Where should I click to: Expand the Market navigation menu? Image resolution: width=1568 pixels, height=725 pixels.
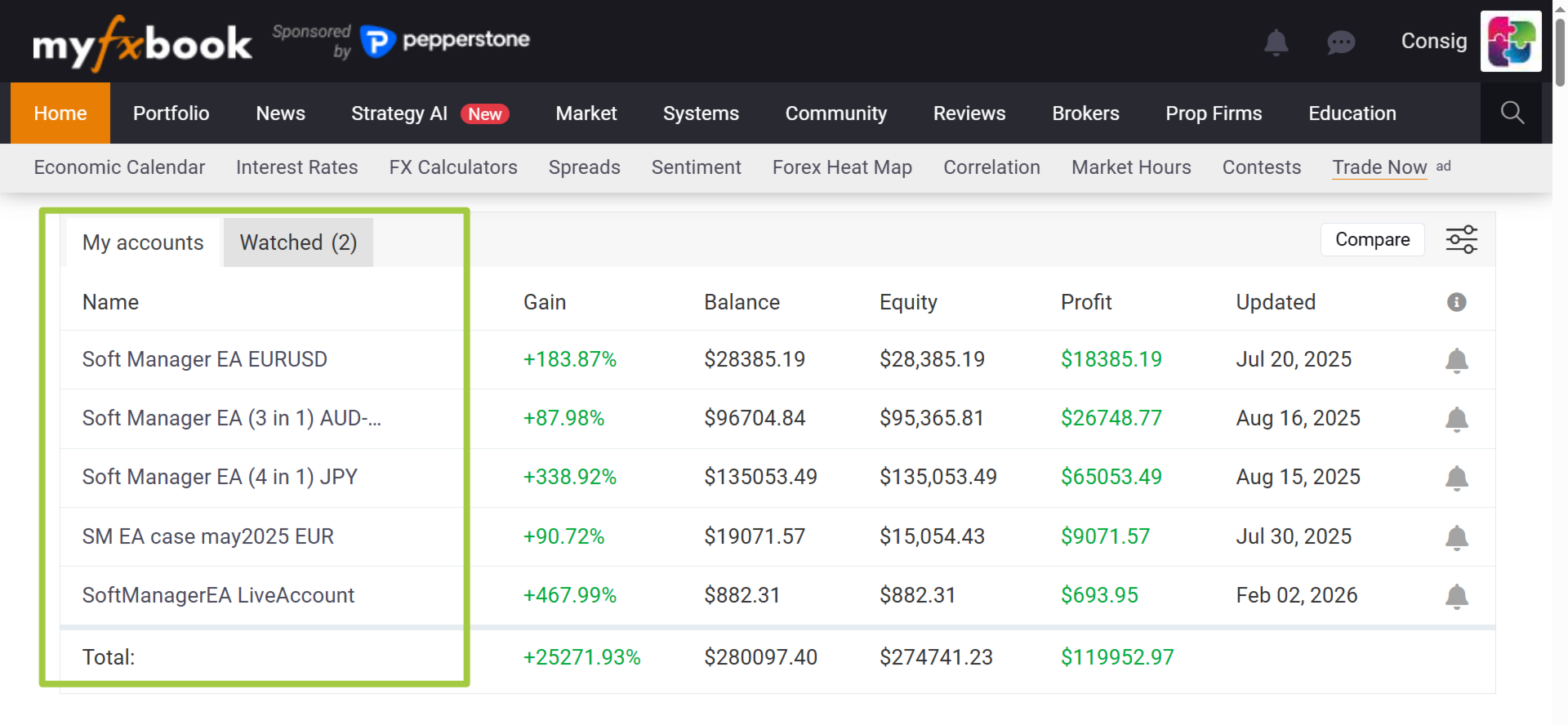(x=586, y=113)
